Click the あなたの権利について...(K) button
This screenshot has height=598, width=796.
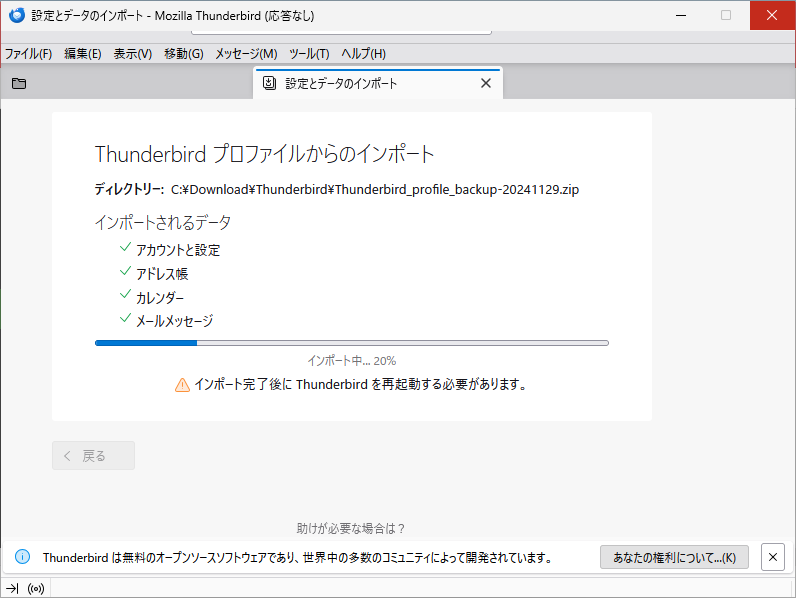[674, 557]
